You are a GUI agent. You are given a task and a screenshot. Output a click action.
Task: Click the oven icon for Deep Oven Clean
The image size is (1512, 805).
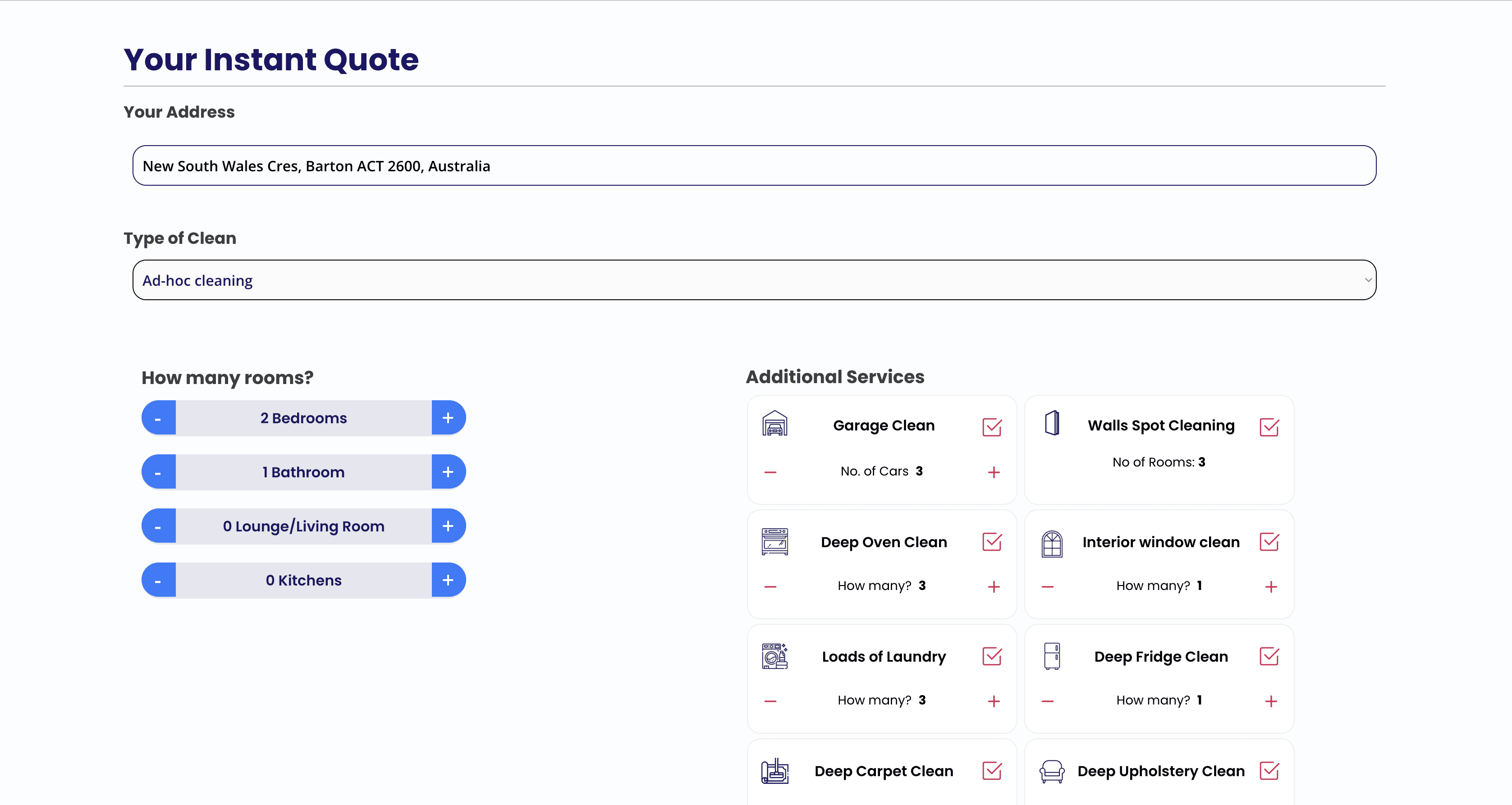[774, 541]
